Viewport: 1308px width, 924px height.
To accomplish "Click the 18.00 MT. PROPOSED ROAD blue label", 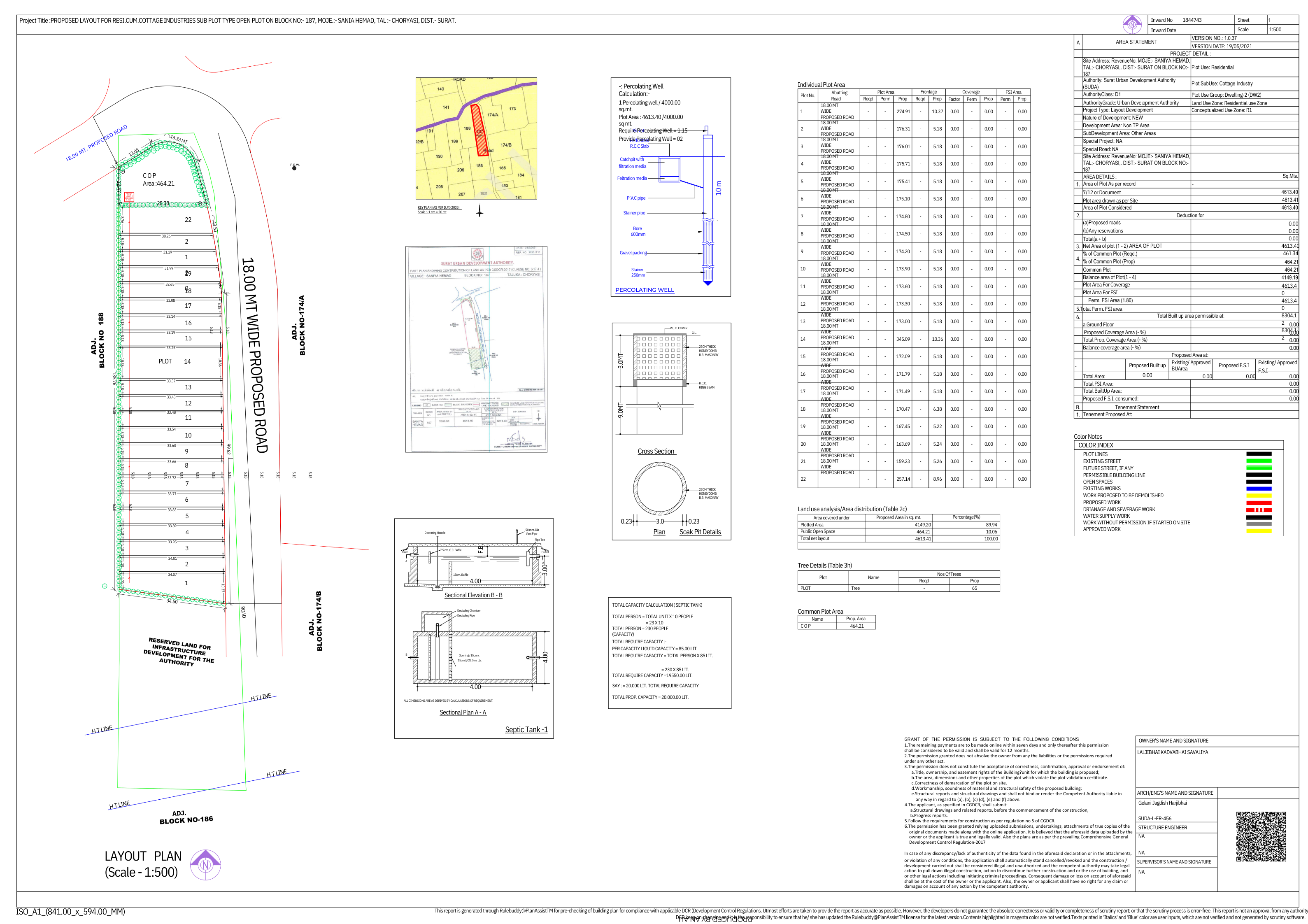I will click(96, 144).
